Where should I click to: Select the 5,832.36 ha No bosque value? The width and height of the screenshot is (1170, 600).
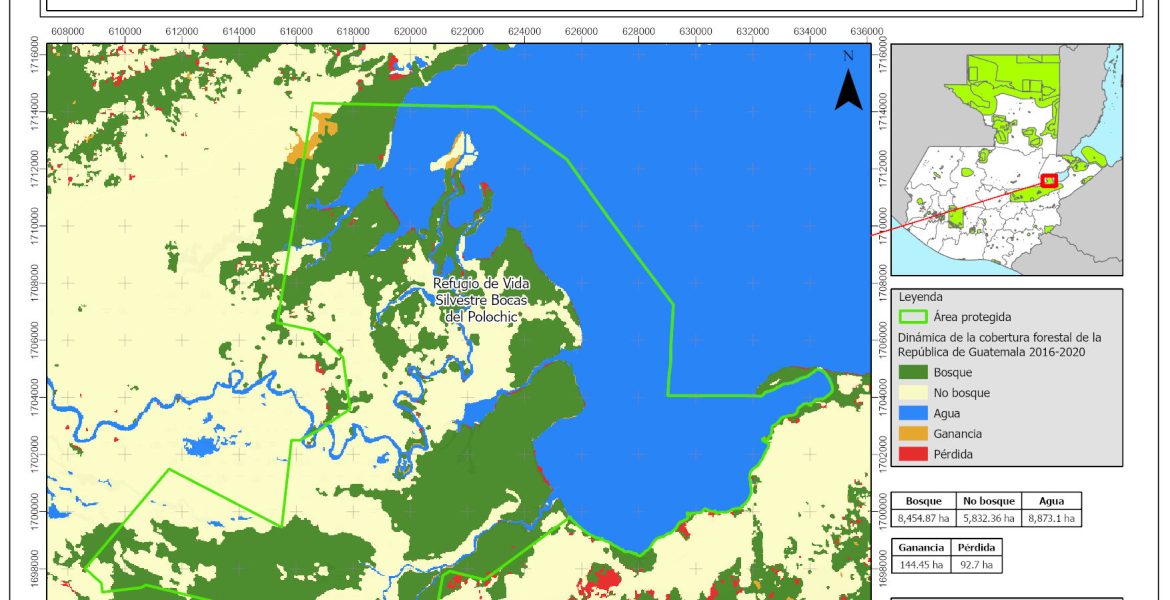coord(989,518)
